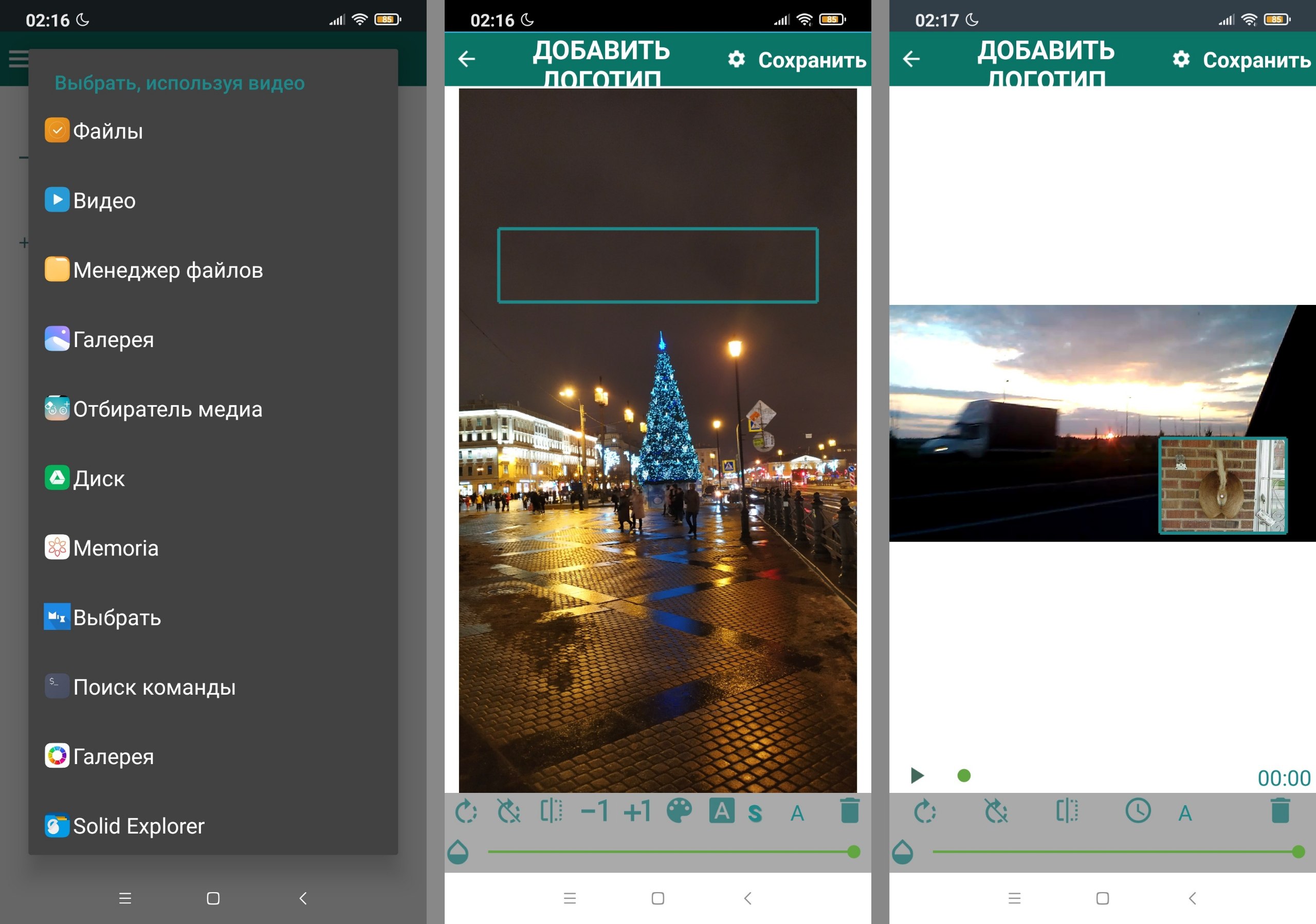The image size is (1316, 924).
Task: Reset rotation in the right screen toolbar
Action: coord(996,811)
